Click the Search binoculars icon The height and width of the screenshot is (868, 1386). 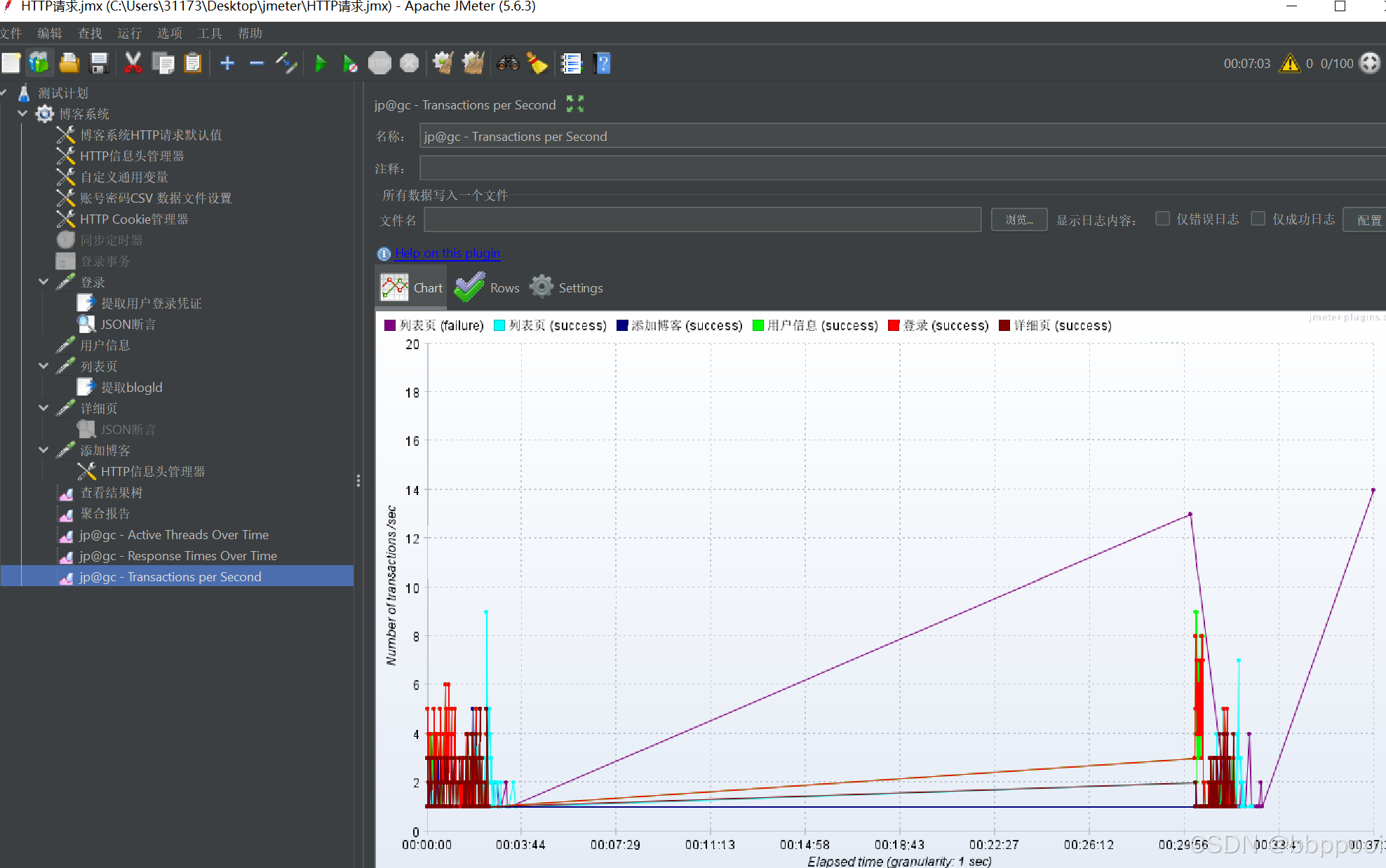coord(508,64)
